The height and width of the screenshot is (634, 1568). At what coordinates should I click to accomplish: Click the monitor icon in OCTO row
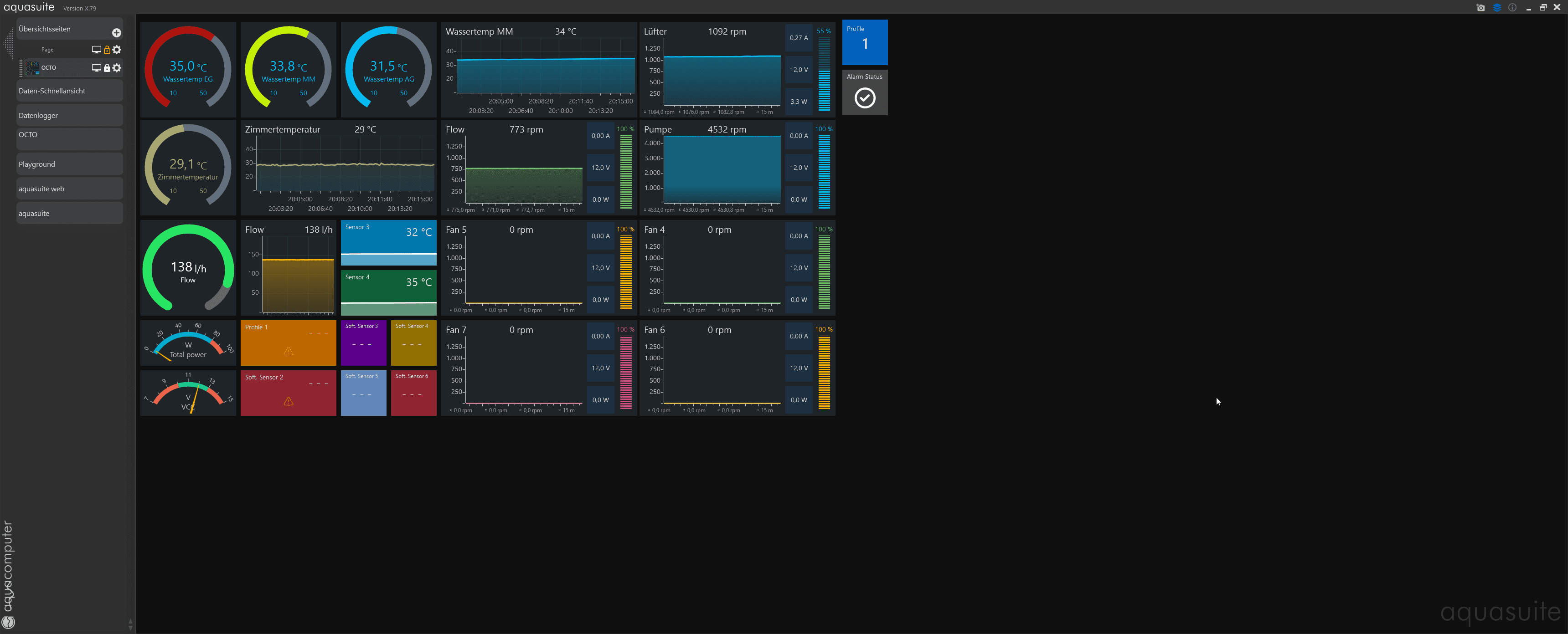click(x=96, y=68)
